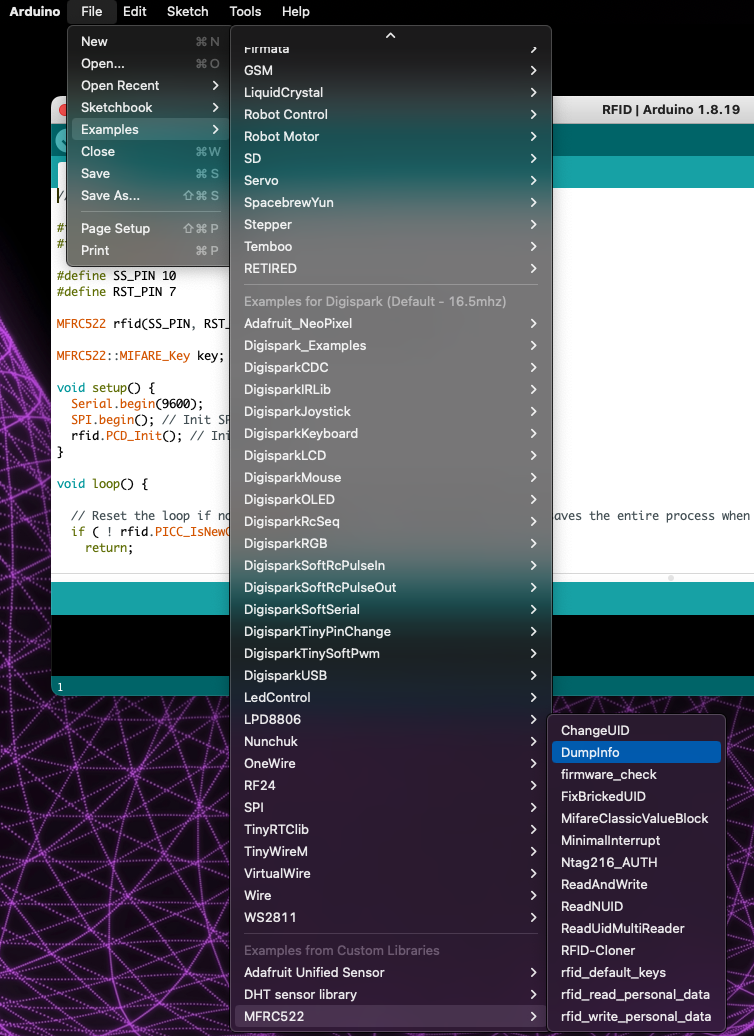Open the Edit menu in menu bar
The height and width of the screenshot is (1036, 754).
tap(135, 11)
